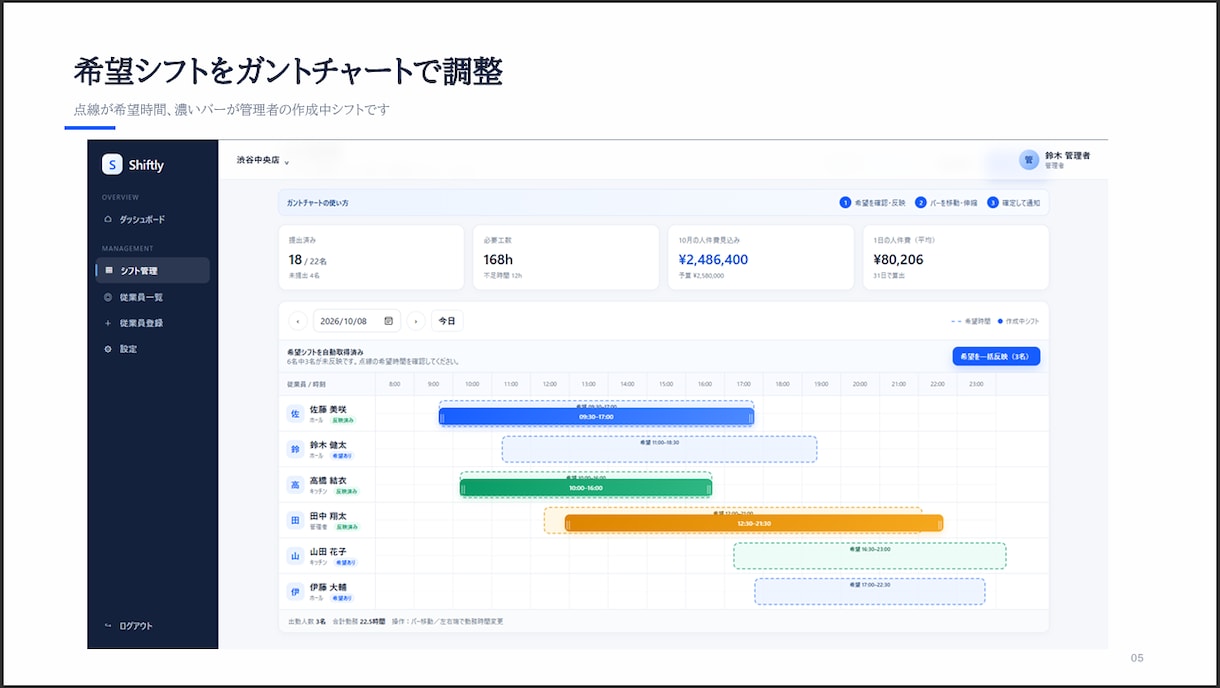
Task: Click the 2026/10/08 date field
Action: coord(357,321)
